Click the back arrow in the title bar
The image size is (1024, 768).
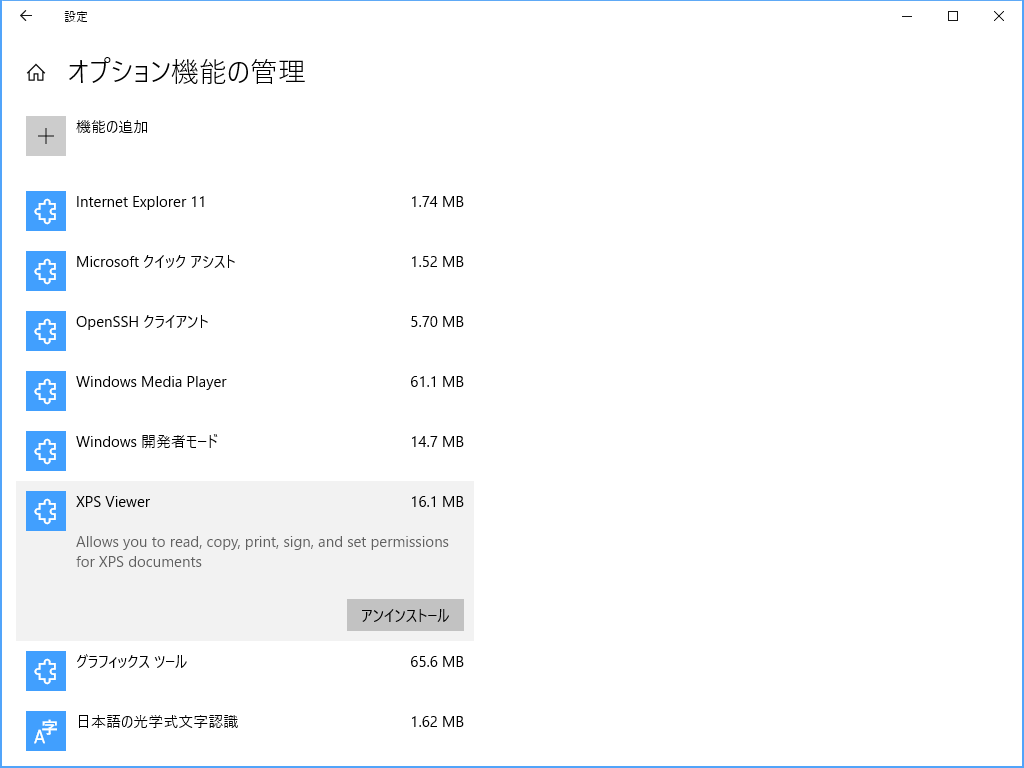(24, 16)
